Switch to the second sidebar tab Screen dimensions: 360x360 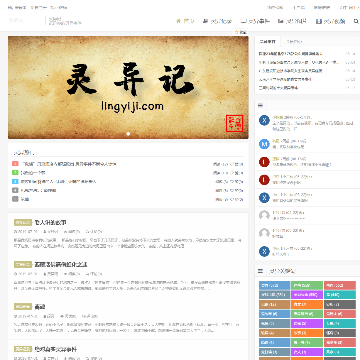294,42
